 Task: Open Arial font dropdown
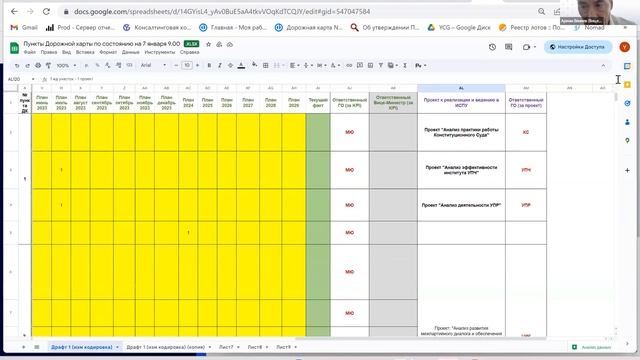tap(153, 65)
